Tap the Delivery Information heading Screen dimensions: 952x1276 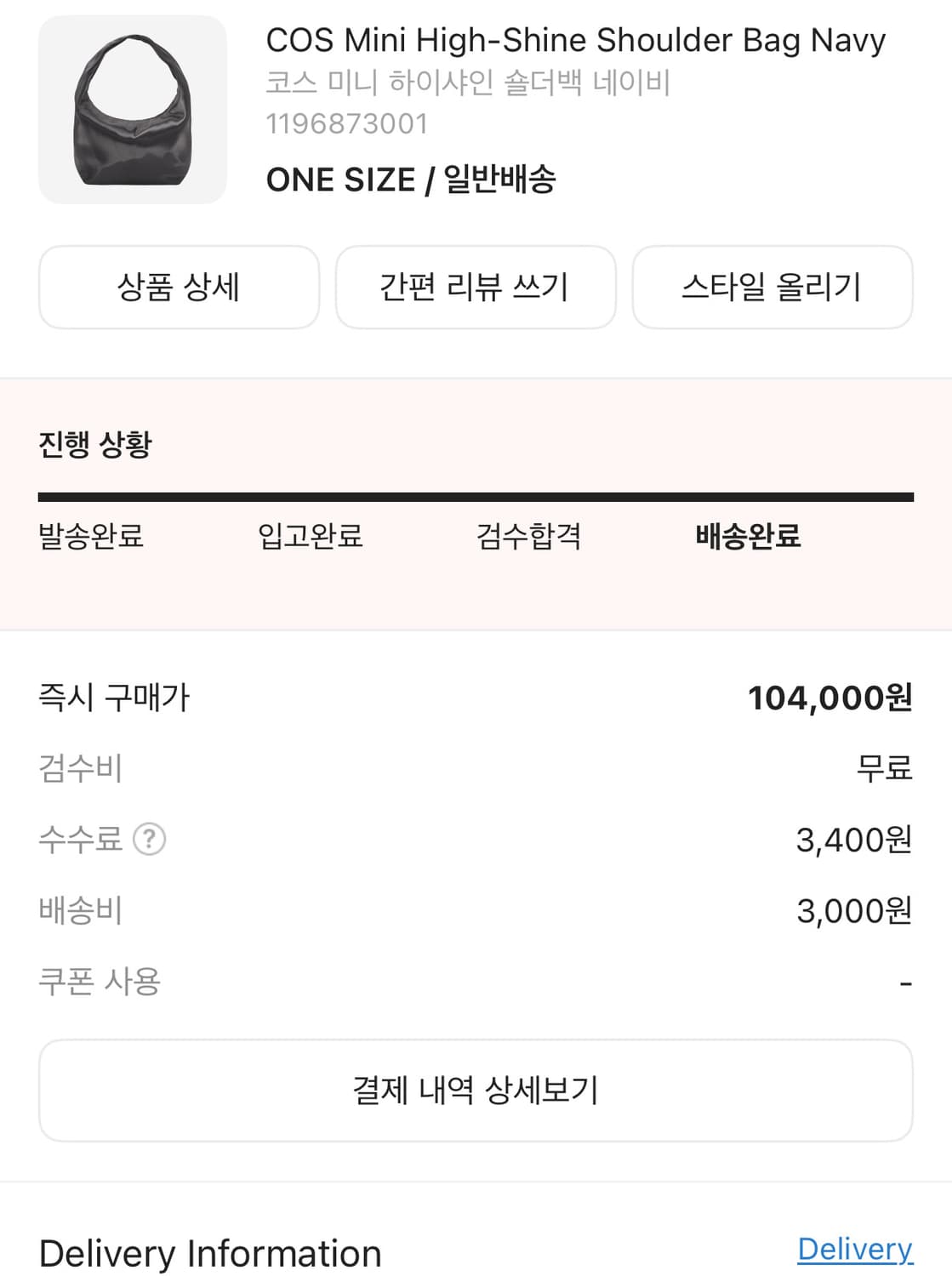coord(210,1254)
